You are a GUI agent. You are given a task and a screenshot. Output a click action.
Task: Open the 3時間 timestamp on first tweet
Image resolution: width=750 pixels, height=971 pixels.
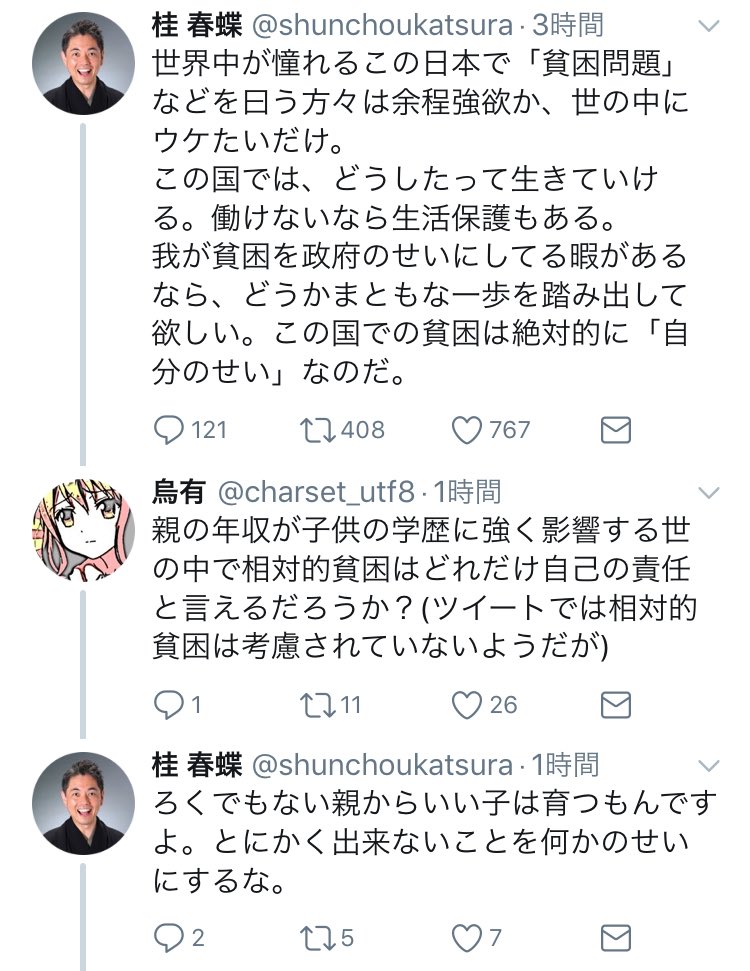point(569,23)
